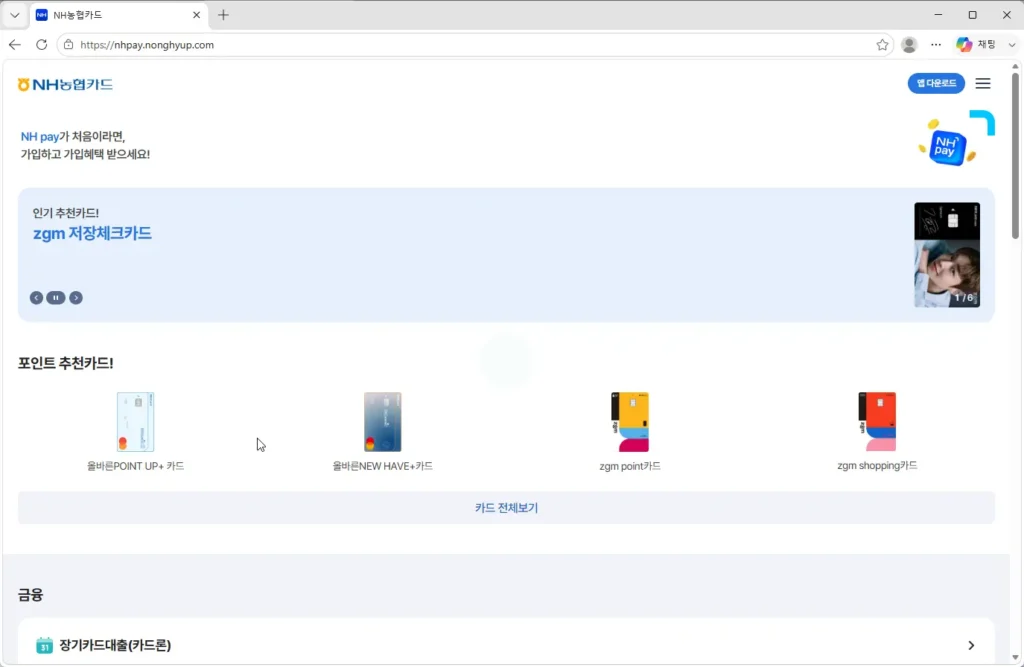The width and height of the screenshot is (1024, 667).
Task: Click 카드 전체보기 button
Action: [x=506, y=508]
